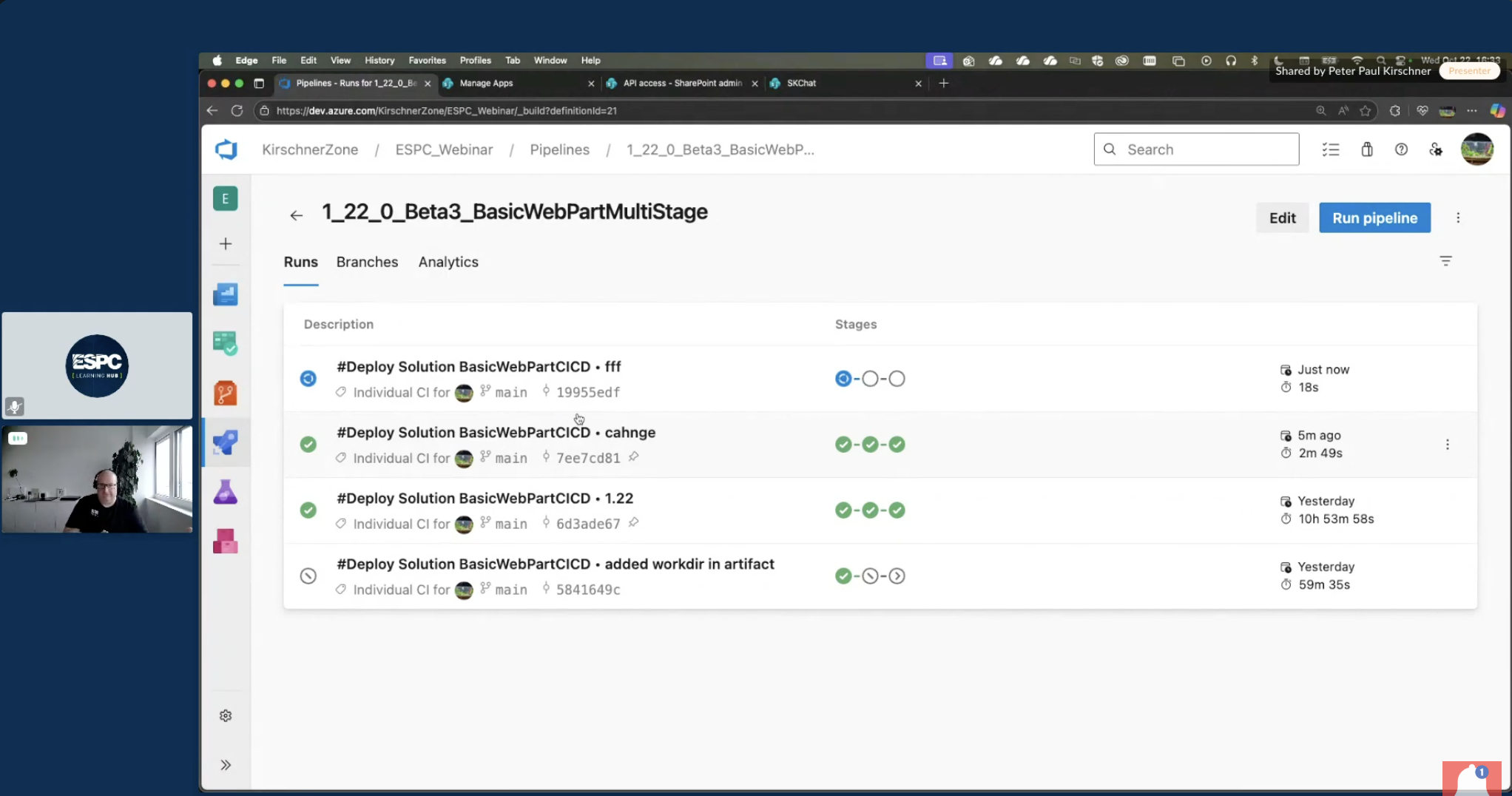Image resolution: width=1512 pixels, height=796 pixels.
Task: Open the History menu in the menu bar
Action: click(379, 61)
